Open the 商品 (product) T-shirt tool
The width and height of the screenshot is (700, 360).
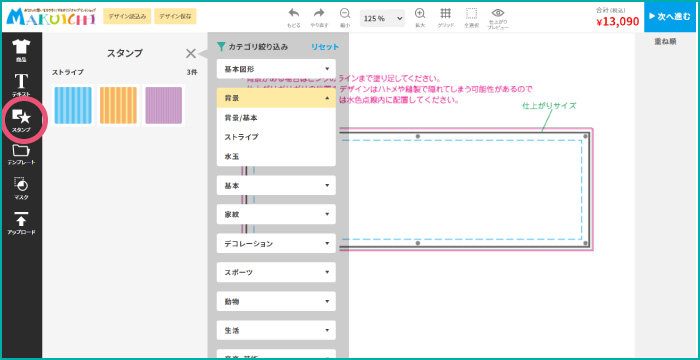point(21,50)
